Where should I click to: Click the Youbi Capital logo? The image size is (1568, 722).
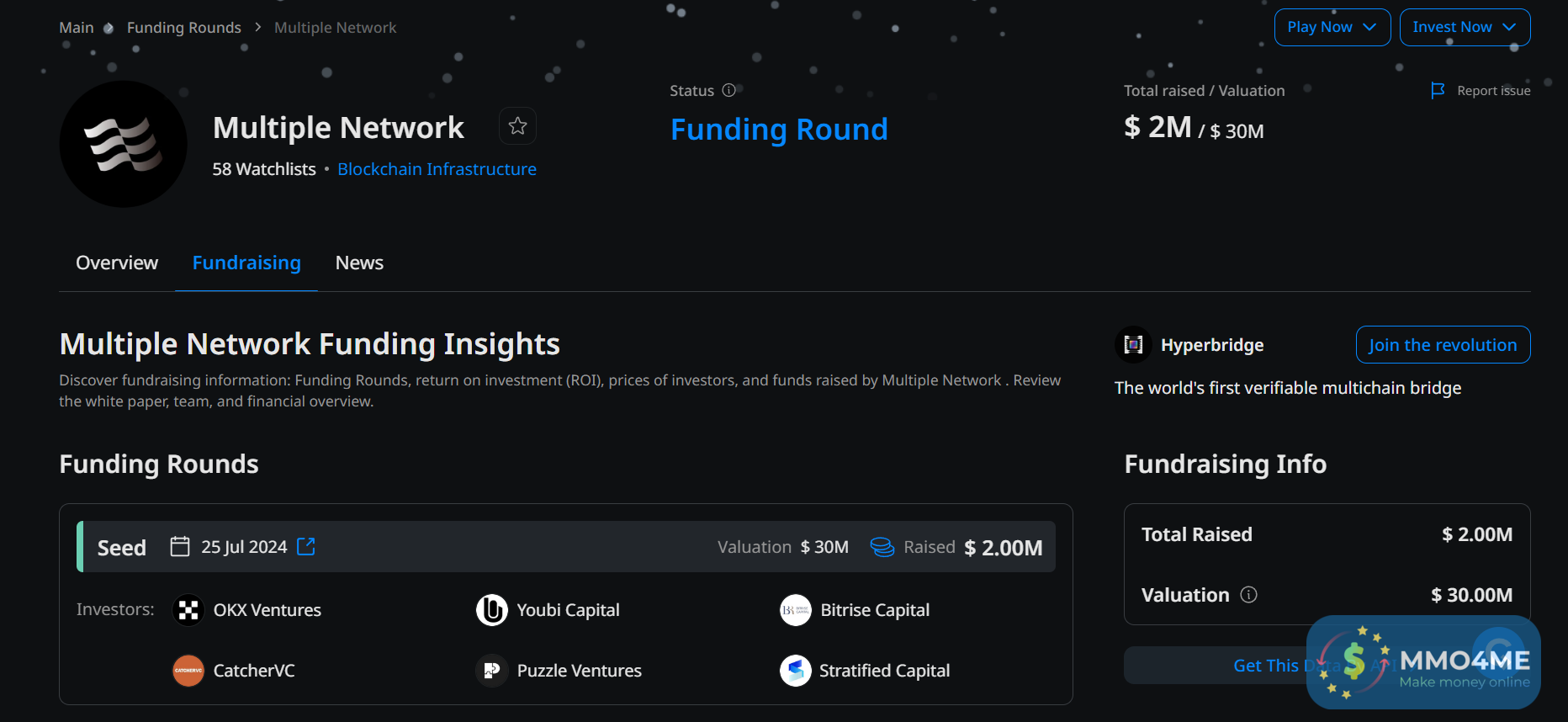click(492, 610)
